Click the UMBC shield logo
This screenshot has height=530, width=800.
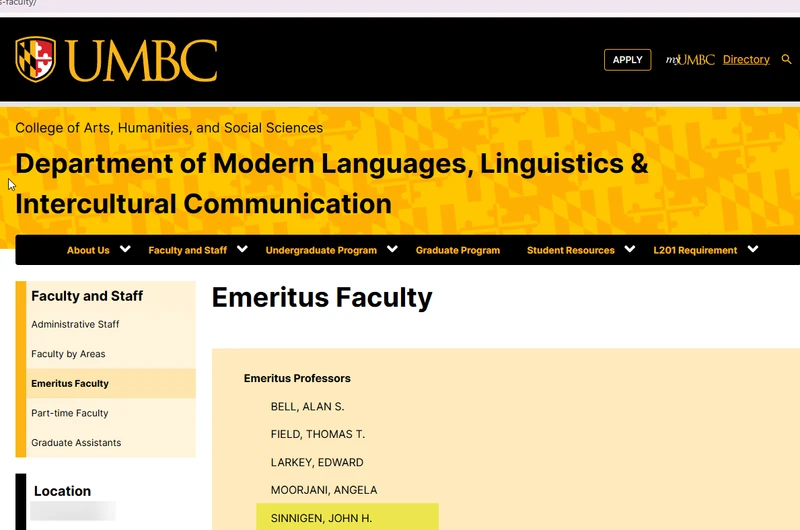35,59
